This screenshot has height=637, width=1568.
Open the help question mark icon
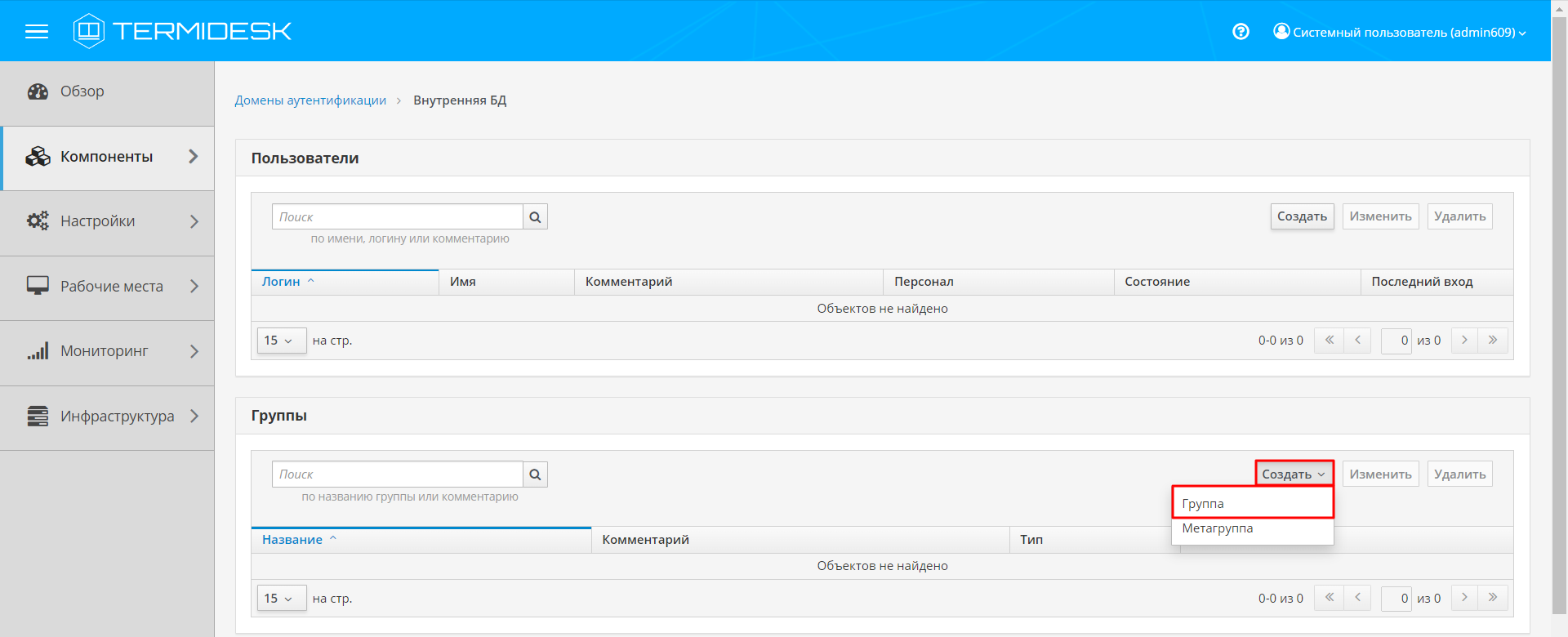point(1241,32)
